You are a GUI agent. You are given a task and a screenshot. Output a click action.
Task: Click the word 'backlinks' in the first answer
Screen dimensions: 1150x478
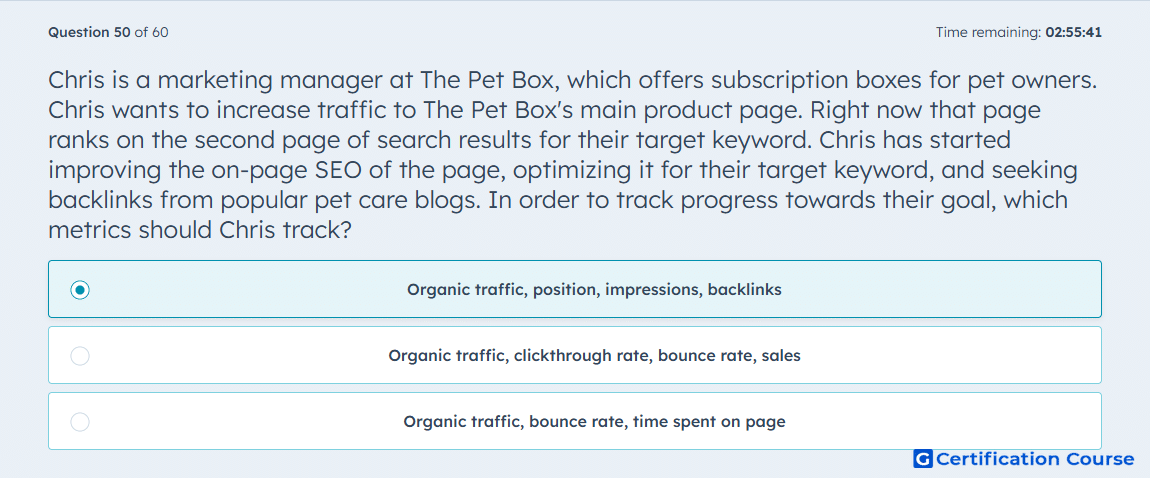pos(744,290)
